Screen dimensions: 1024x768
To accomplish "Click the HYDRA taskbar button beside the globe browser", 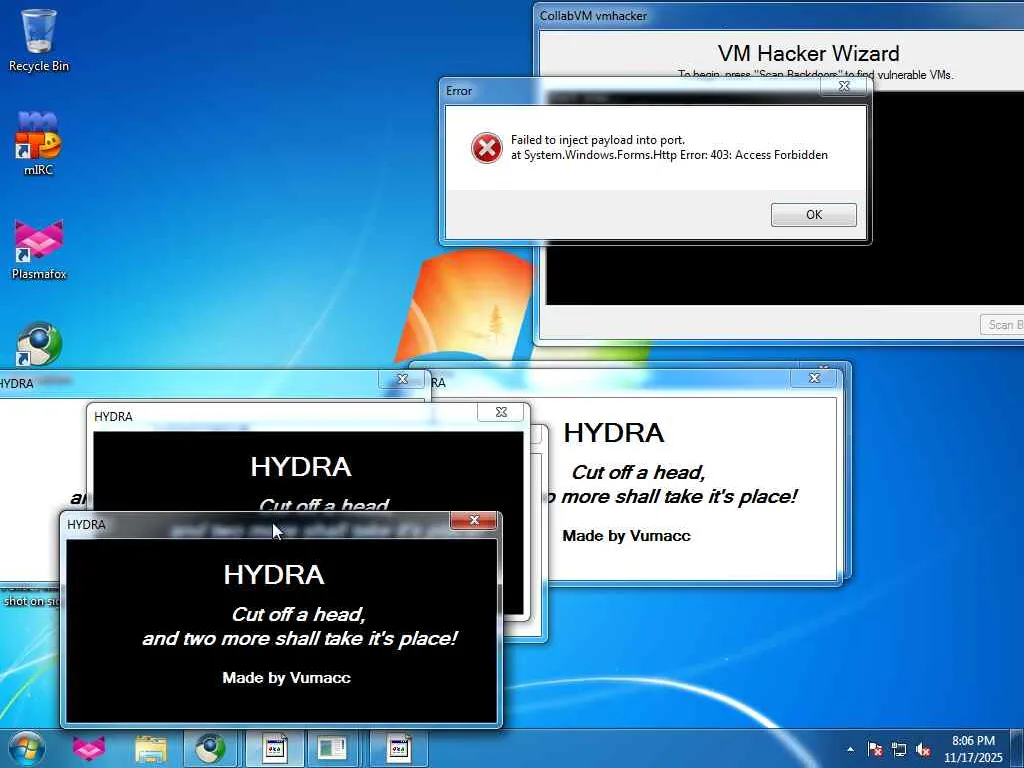I will [x=274, y=748].
